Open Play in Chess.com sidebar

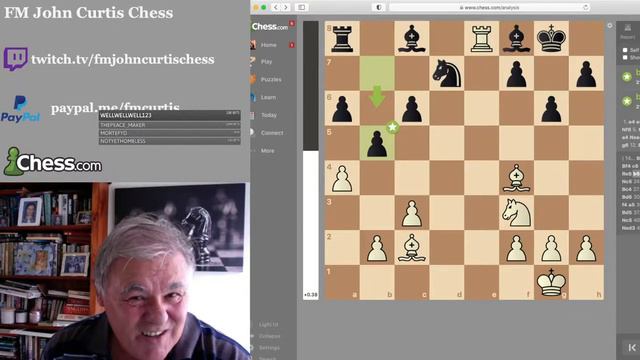coord(267,62)
